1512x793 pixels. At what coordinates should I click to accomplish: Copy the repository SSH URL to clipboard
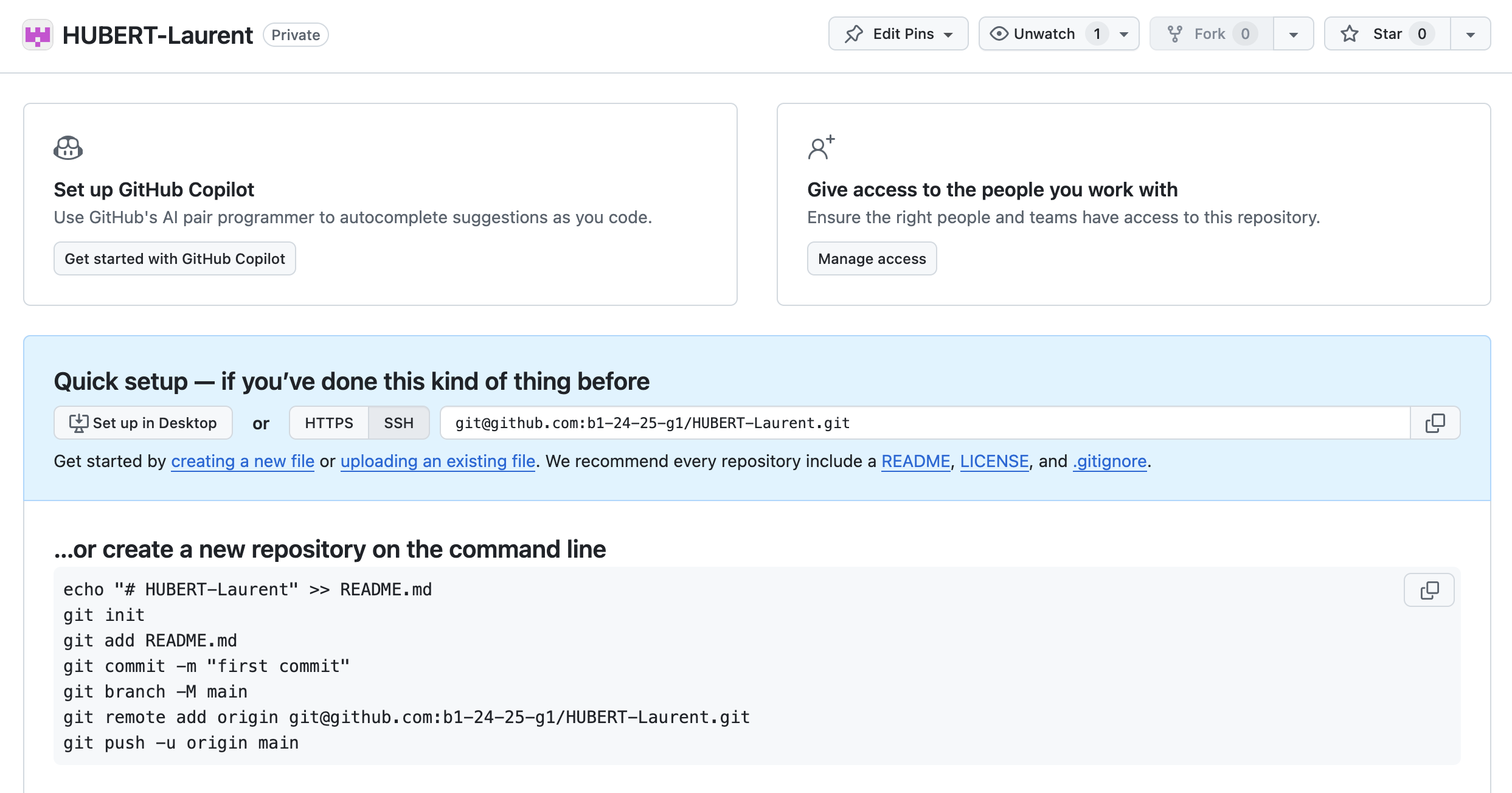[1435, 423]
